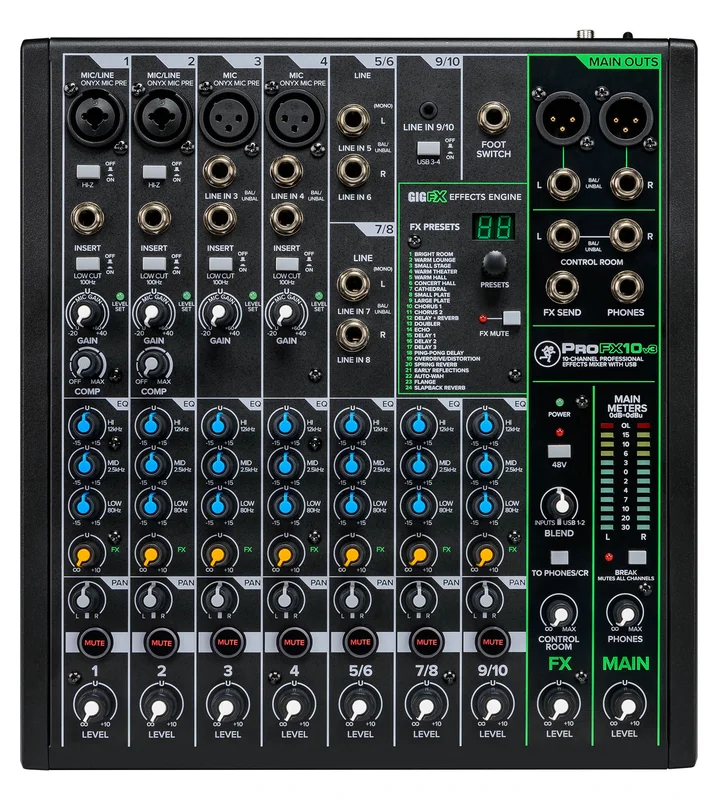Screen dimensions: 718x800
Task: Click the CONTROL ROOM level knob
Action: point(559,612)
